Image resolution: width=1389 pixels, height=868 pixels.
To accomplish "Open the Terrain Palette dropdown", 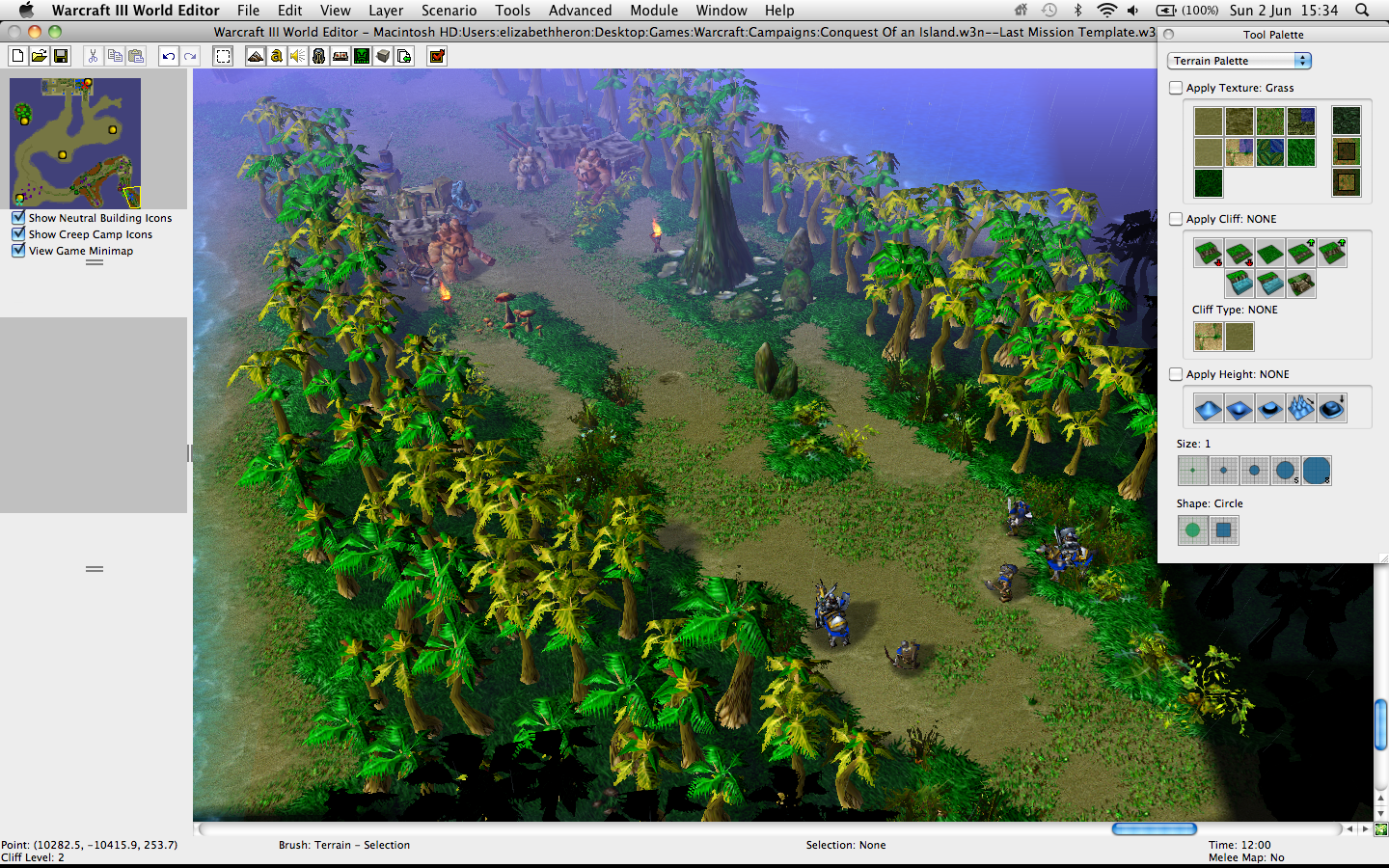I will 1239,61.
